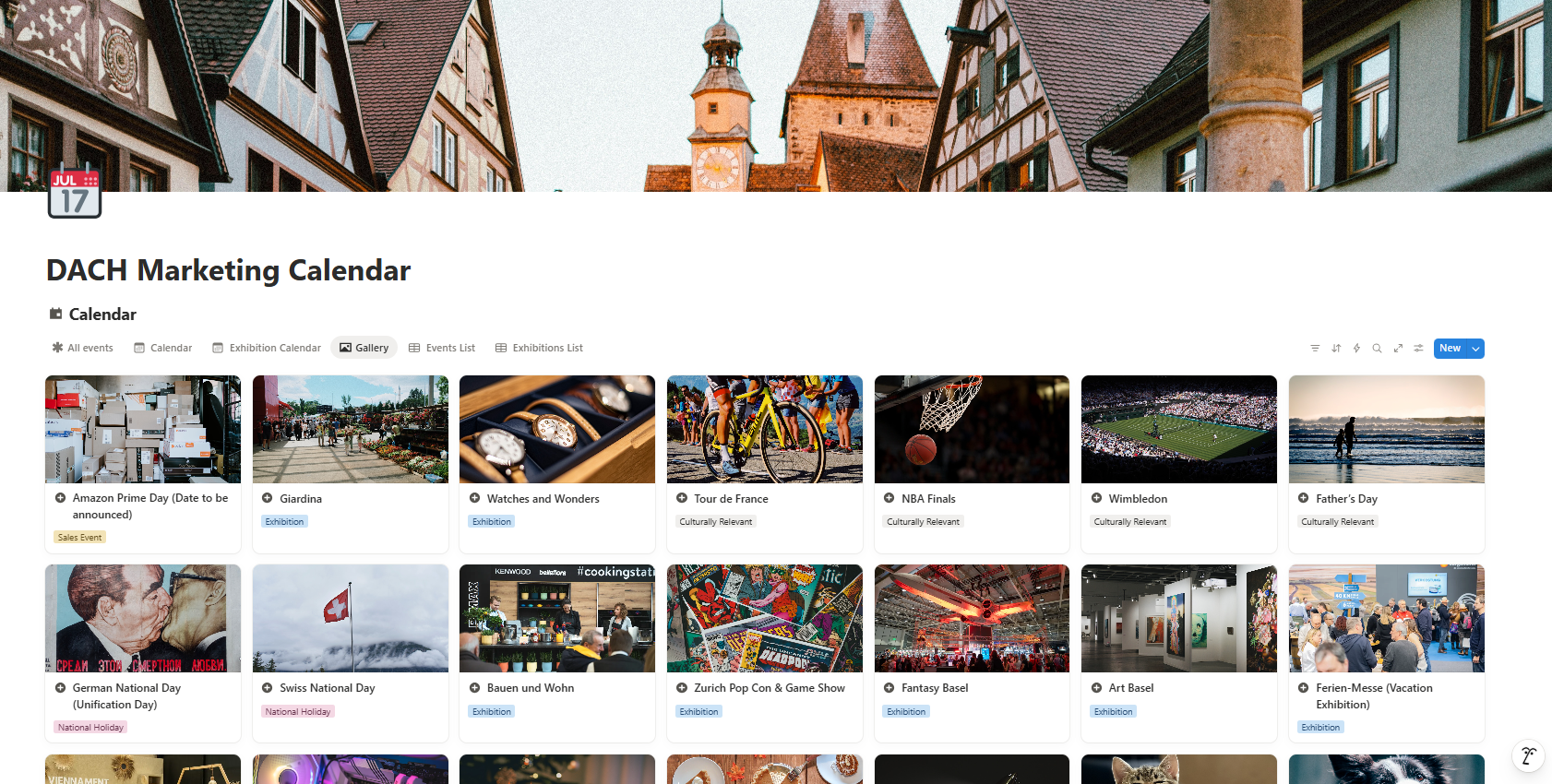Image resolution: width=1552 pixels, height=784 pixels.
Task: Open the search magnifier icon
Action: [x=1377, y=349]
